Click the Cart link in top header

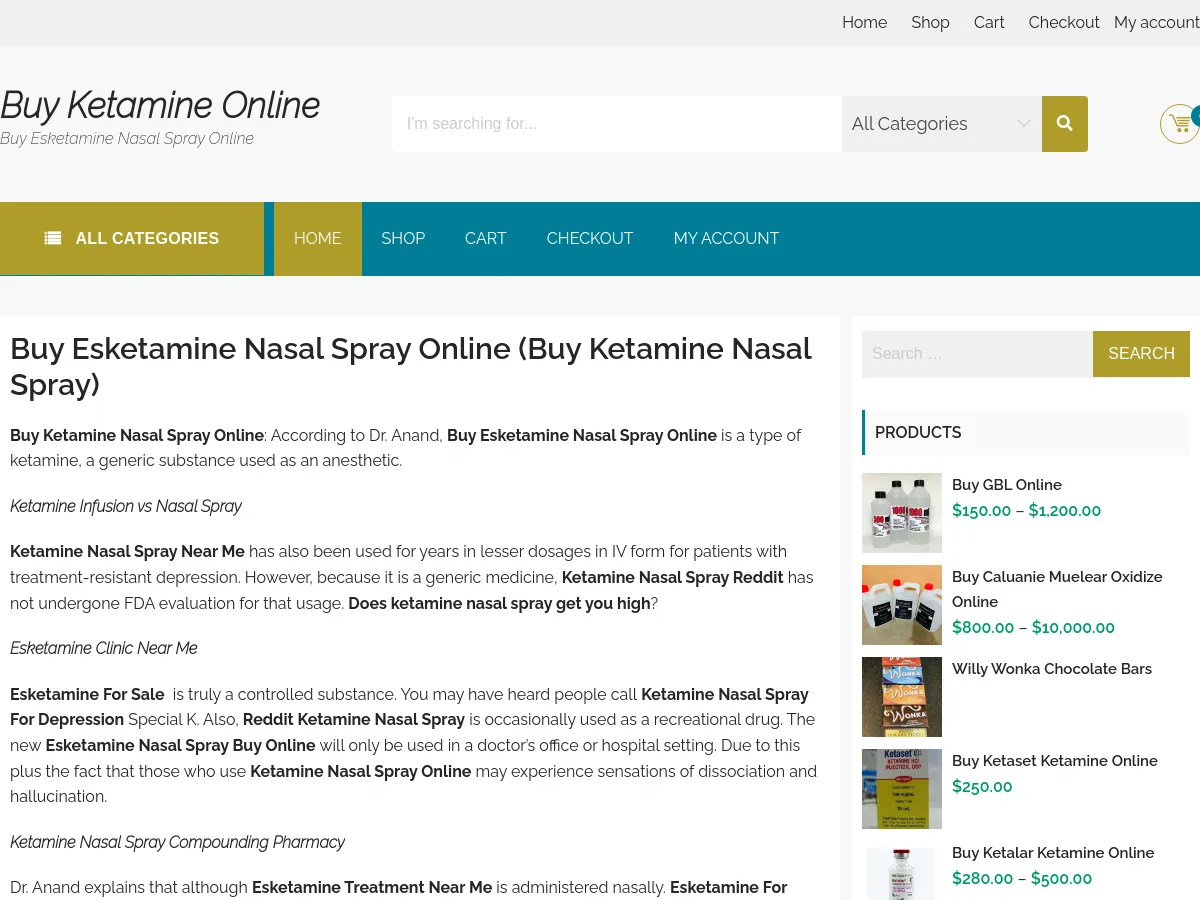(x=988, y=22)
